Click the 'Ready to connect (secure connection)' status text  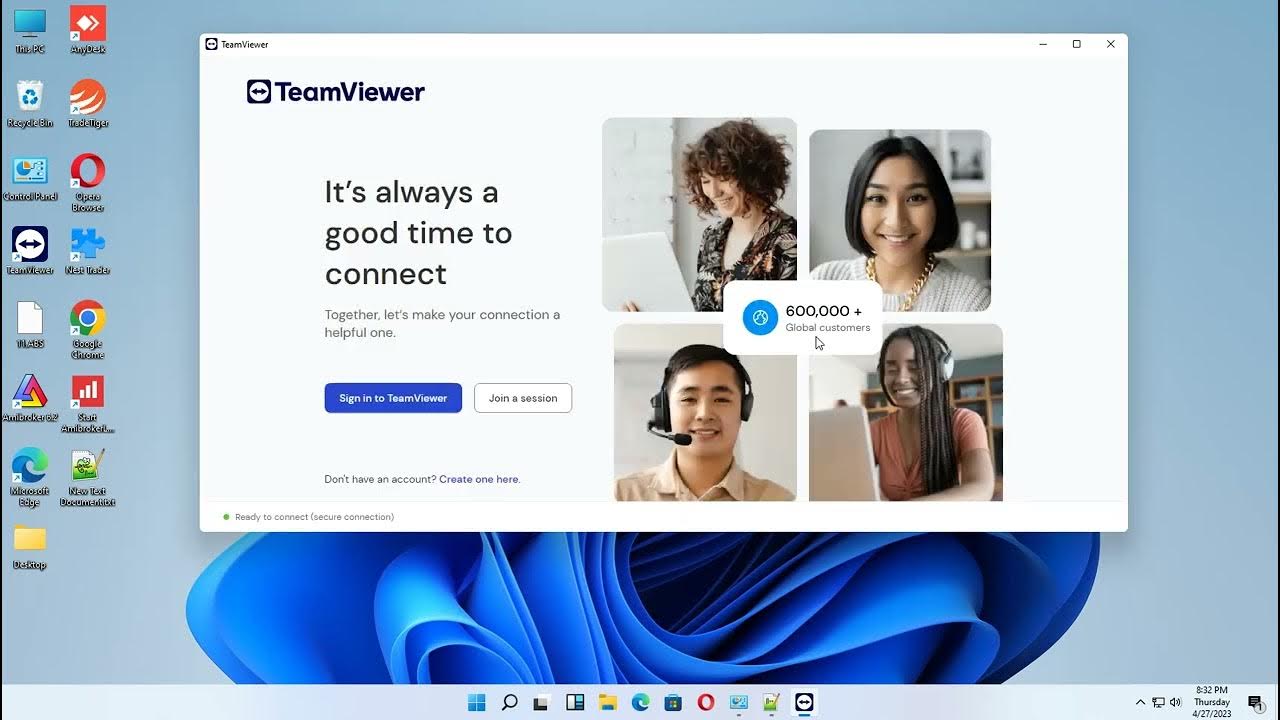[314, 517]
